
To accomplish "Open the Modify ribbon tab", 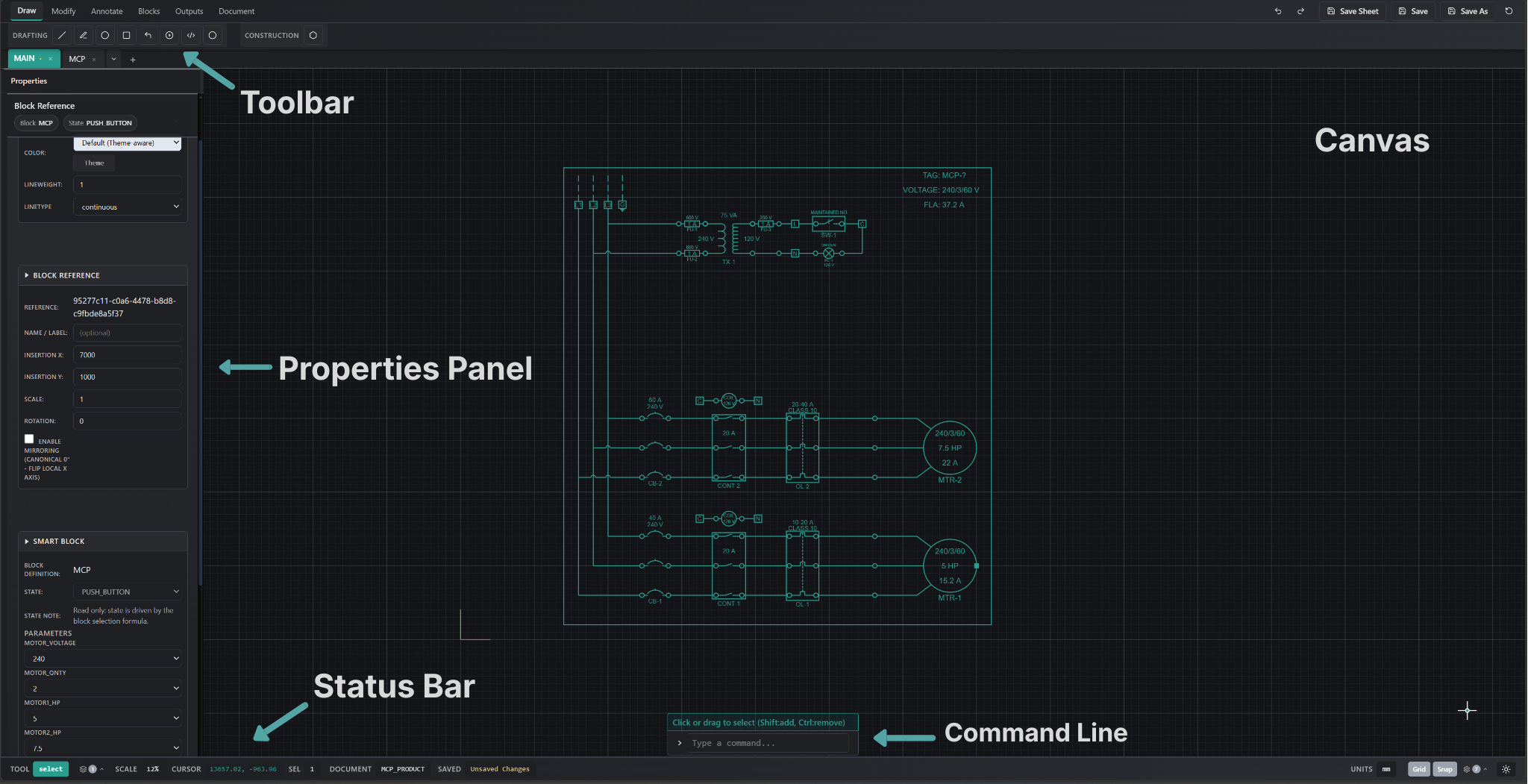I will click(x=63, y=11).
